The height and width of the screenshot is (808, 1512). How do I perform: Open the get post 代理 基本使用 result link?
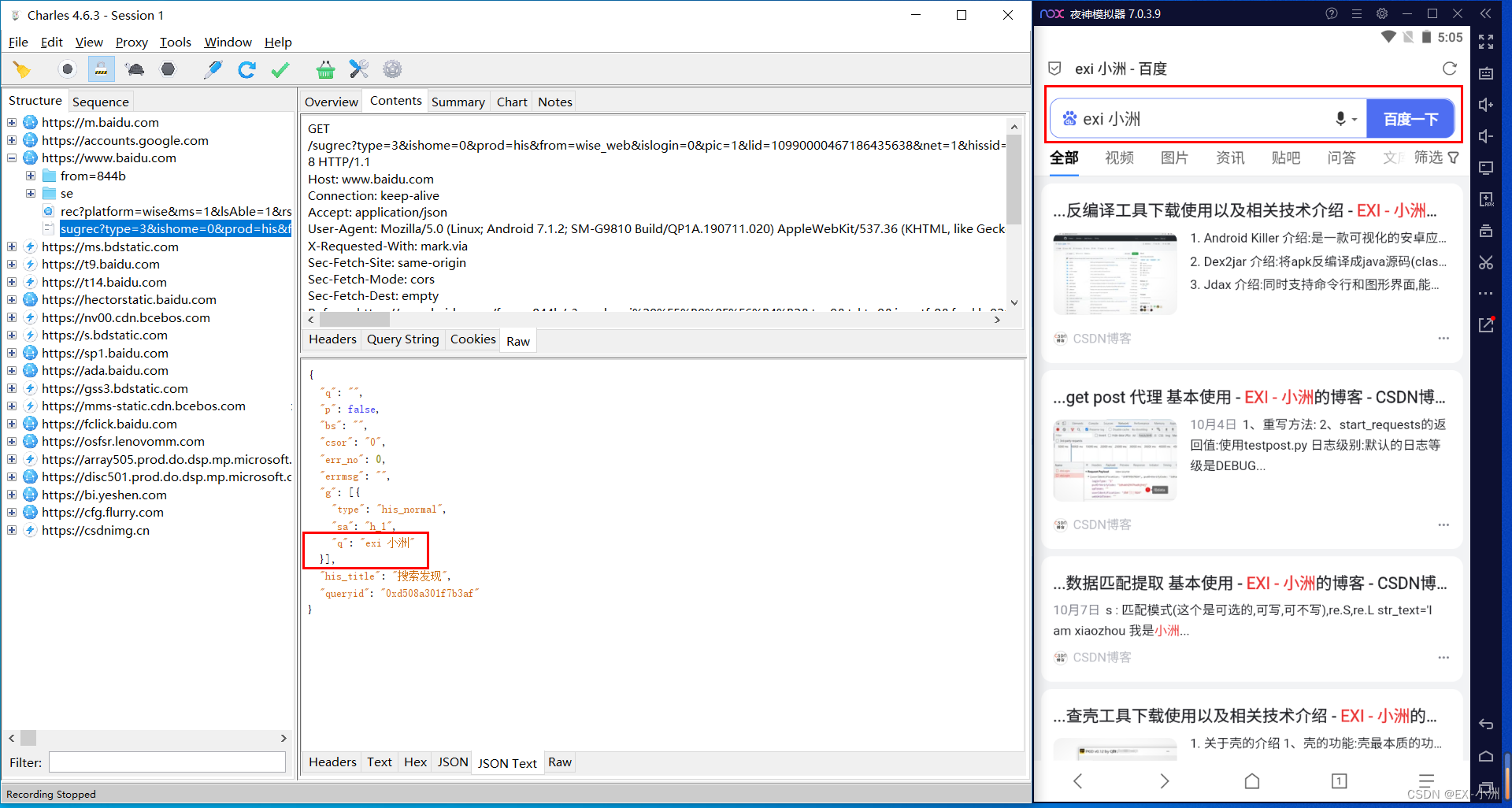(1249, 397)
